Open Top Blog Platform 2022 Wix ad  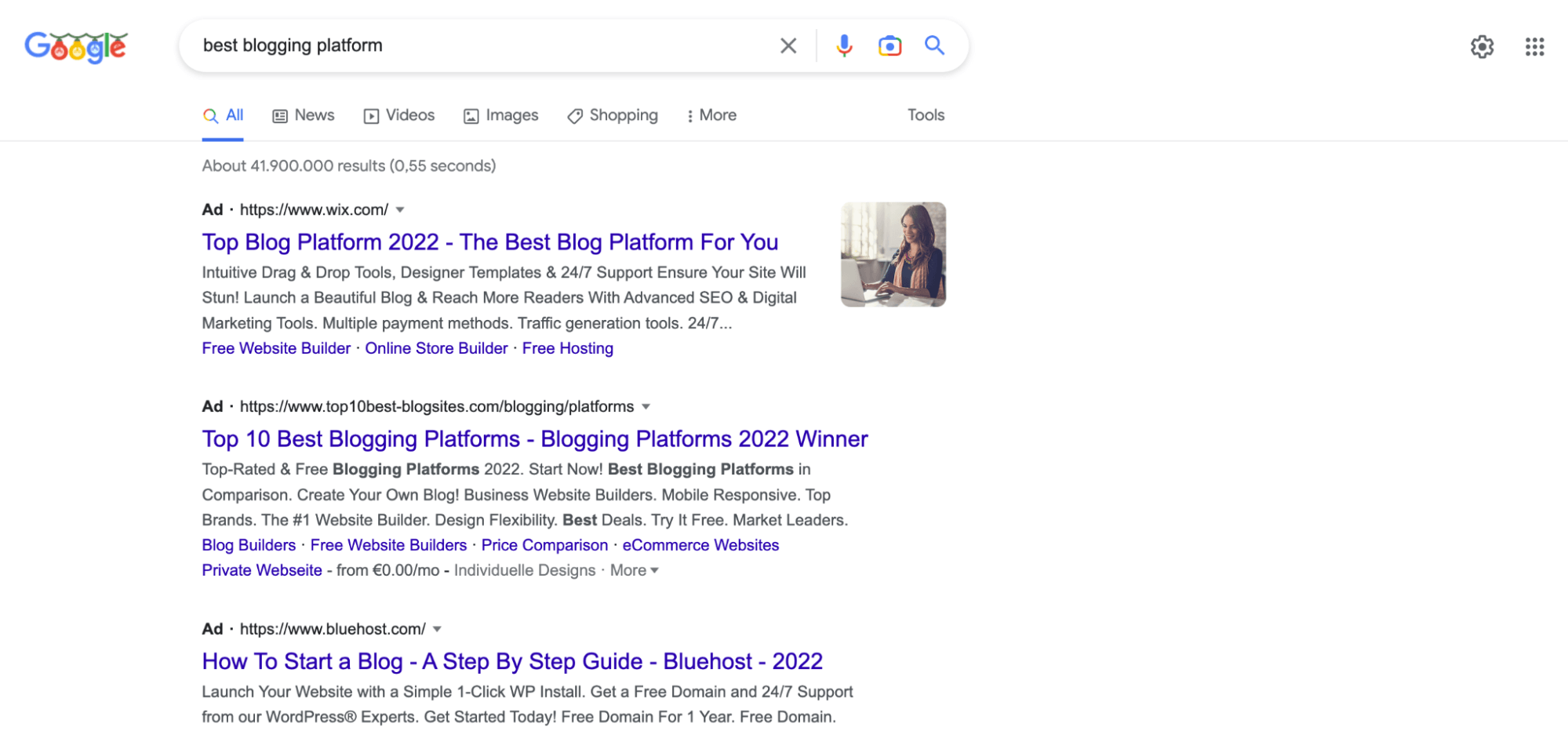point(490,242)
